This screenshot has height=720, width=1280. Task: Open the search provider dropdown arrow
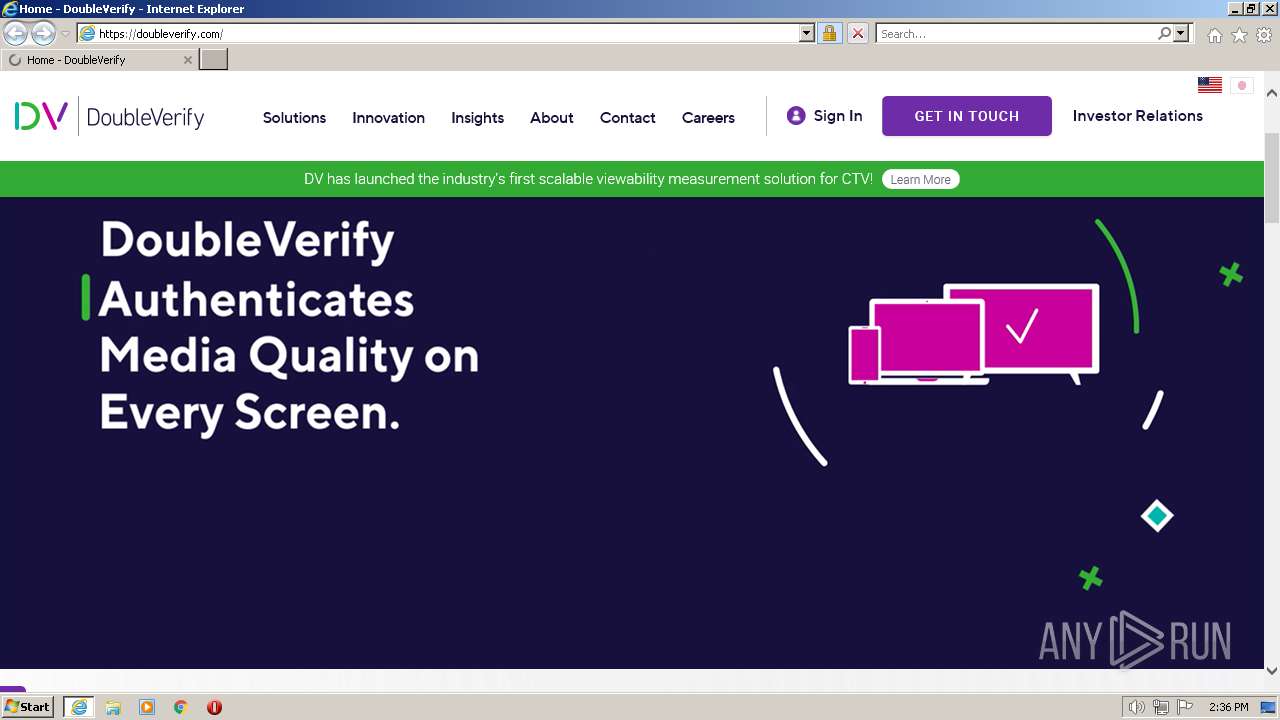point(1181,33)
